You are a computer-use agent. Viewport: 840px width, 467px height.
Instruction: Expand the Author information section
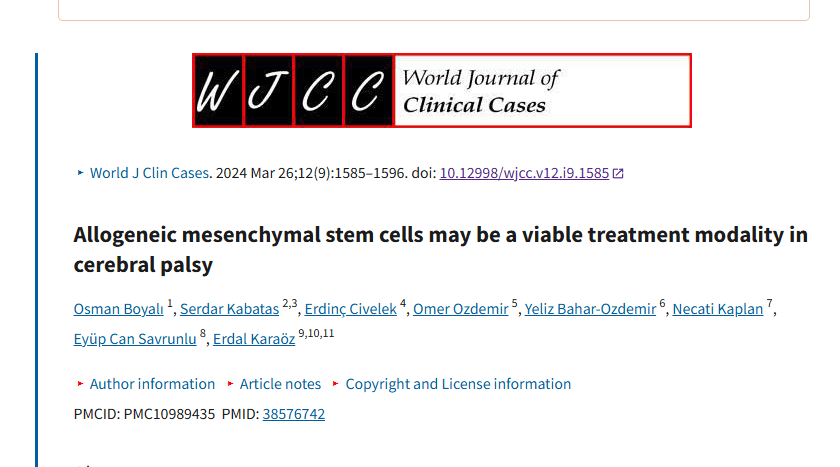click(152, 384)
